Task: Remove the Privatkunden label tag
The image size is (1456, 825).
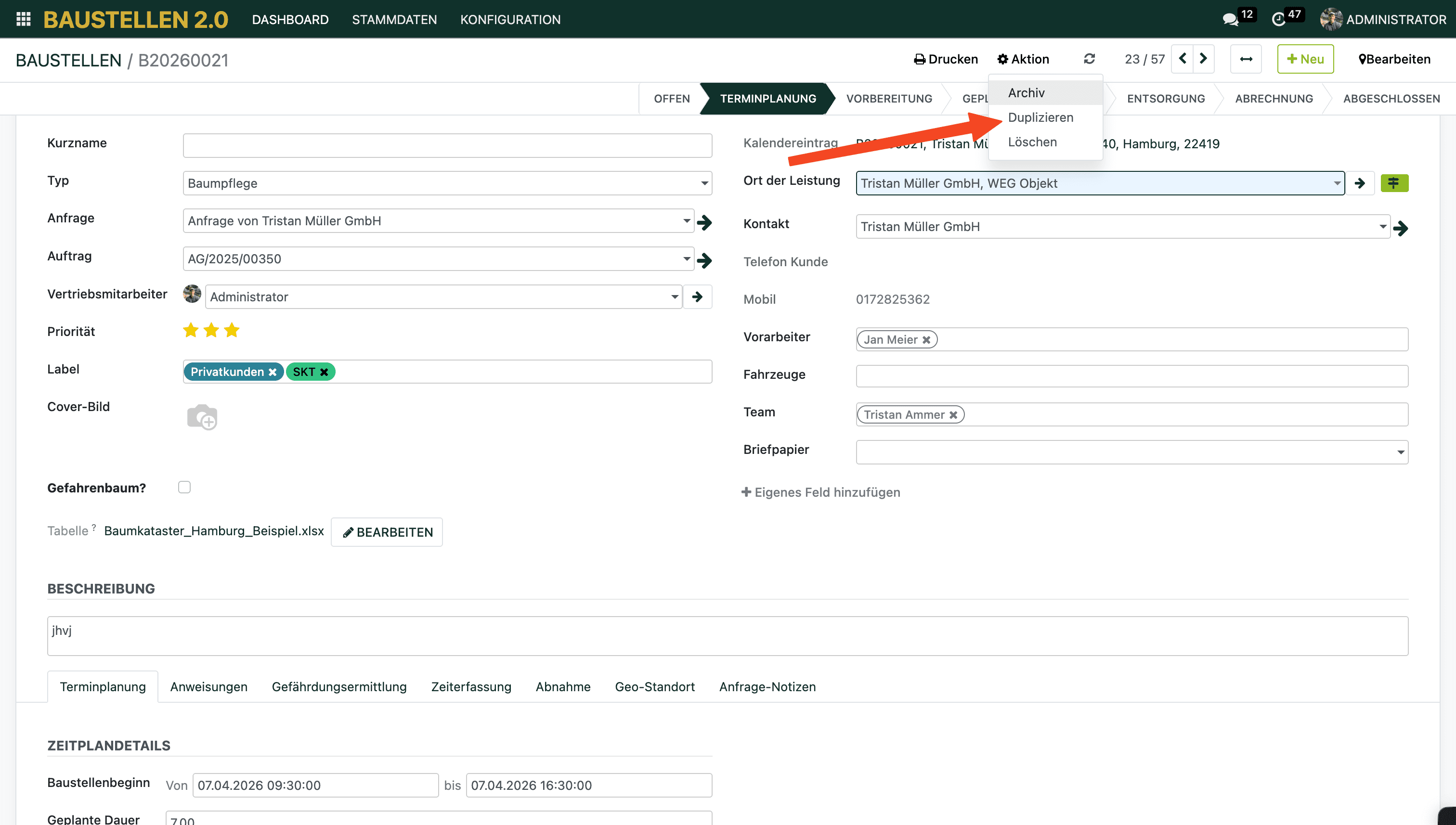Action: [x=273, y=372]
